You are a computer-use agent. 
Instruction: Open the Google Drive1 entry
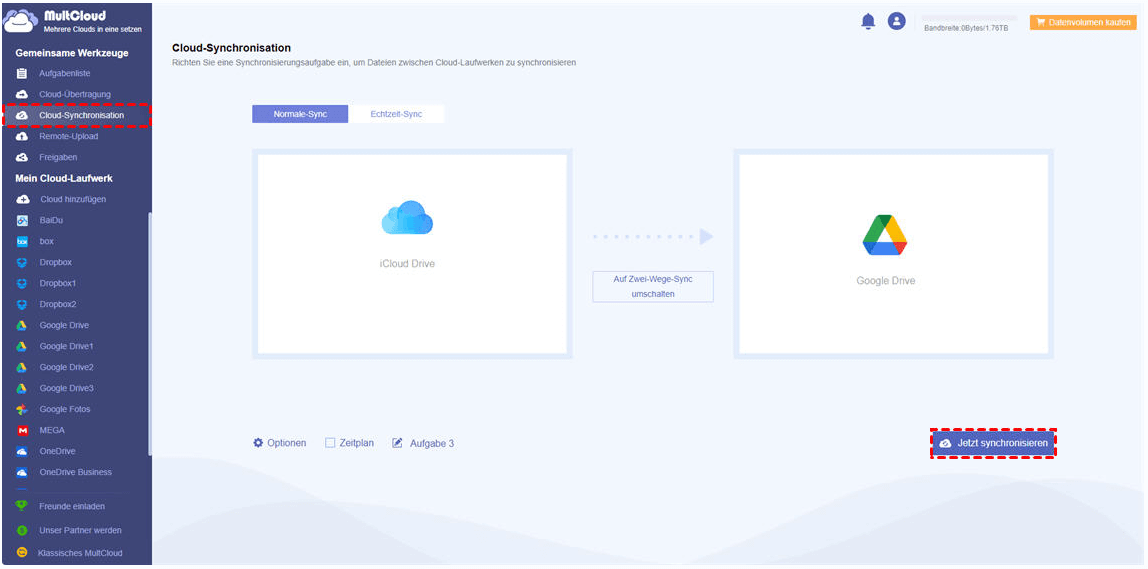pyautogui.click(x=66, y=346)
